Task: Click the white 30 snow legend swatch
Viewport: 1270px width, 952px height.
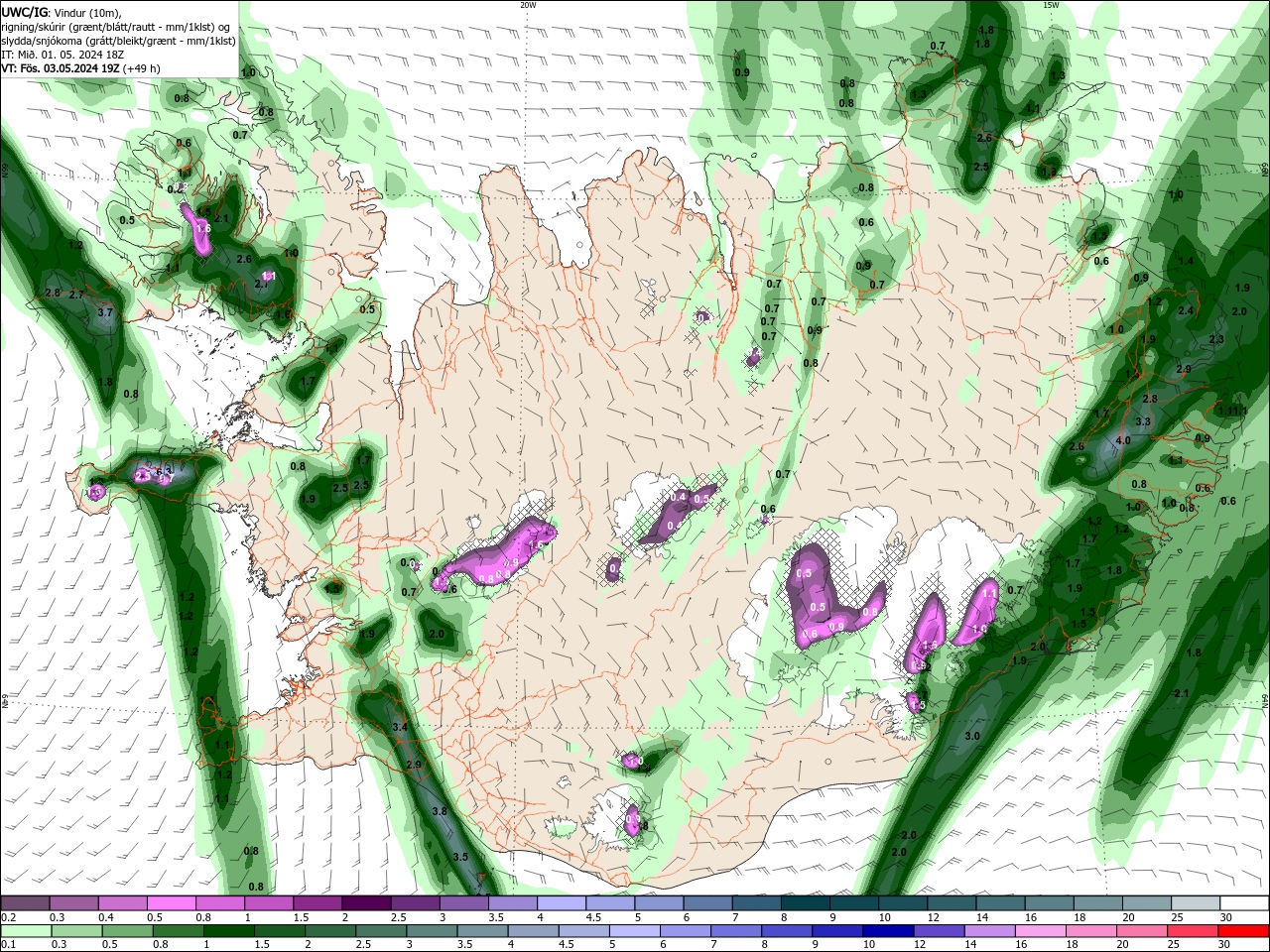Action: [x=1244, y=903]
